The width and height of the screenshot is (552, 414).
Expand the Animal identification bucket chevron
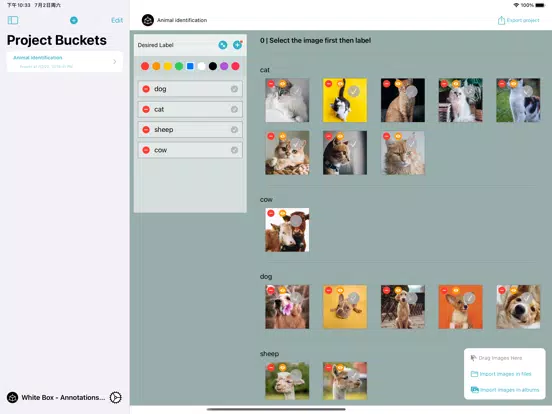[115, 62]
